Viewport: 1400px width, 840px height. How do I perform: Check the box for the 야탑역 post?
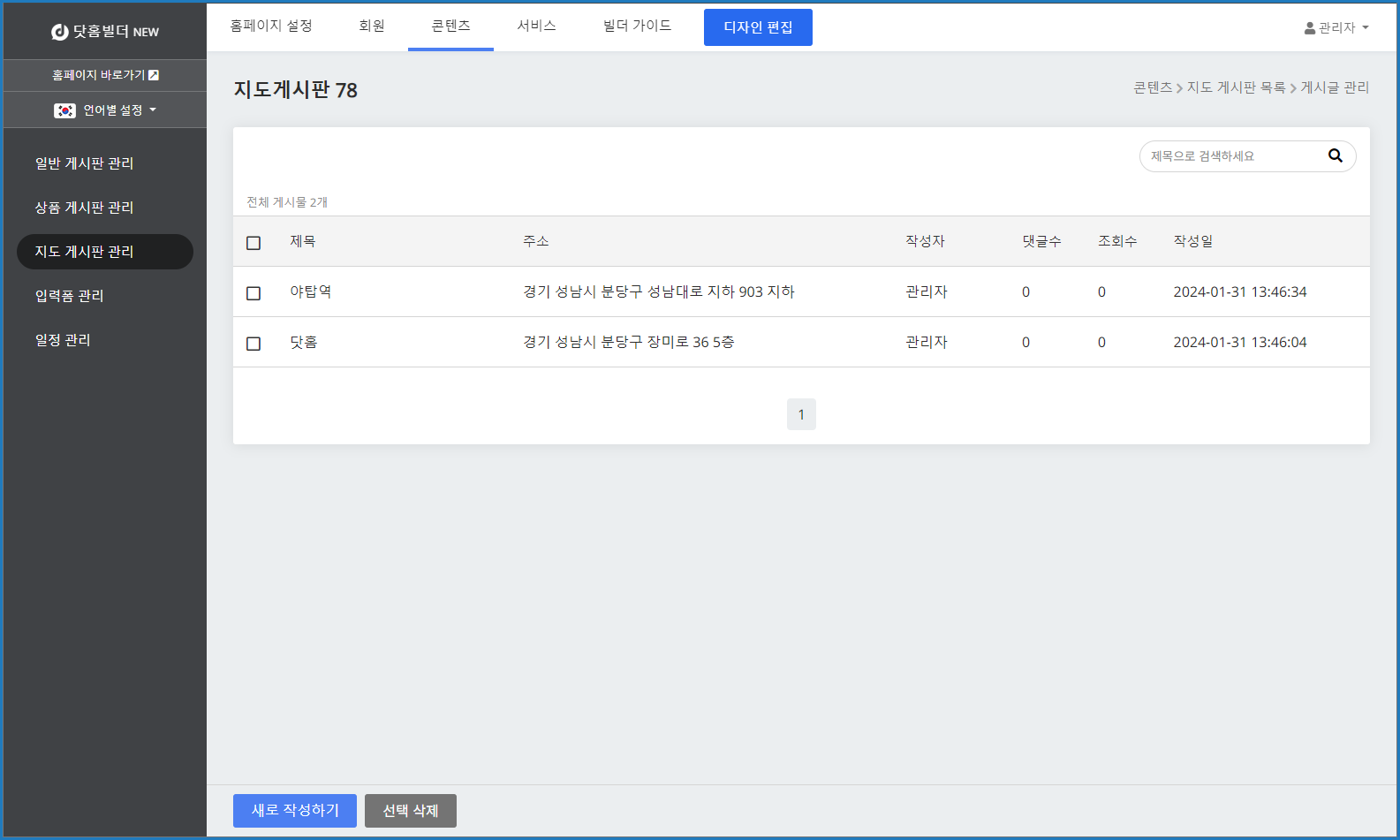coord(254,293)
